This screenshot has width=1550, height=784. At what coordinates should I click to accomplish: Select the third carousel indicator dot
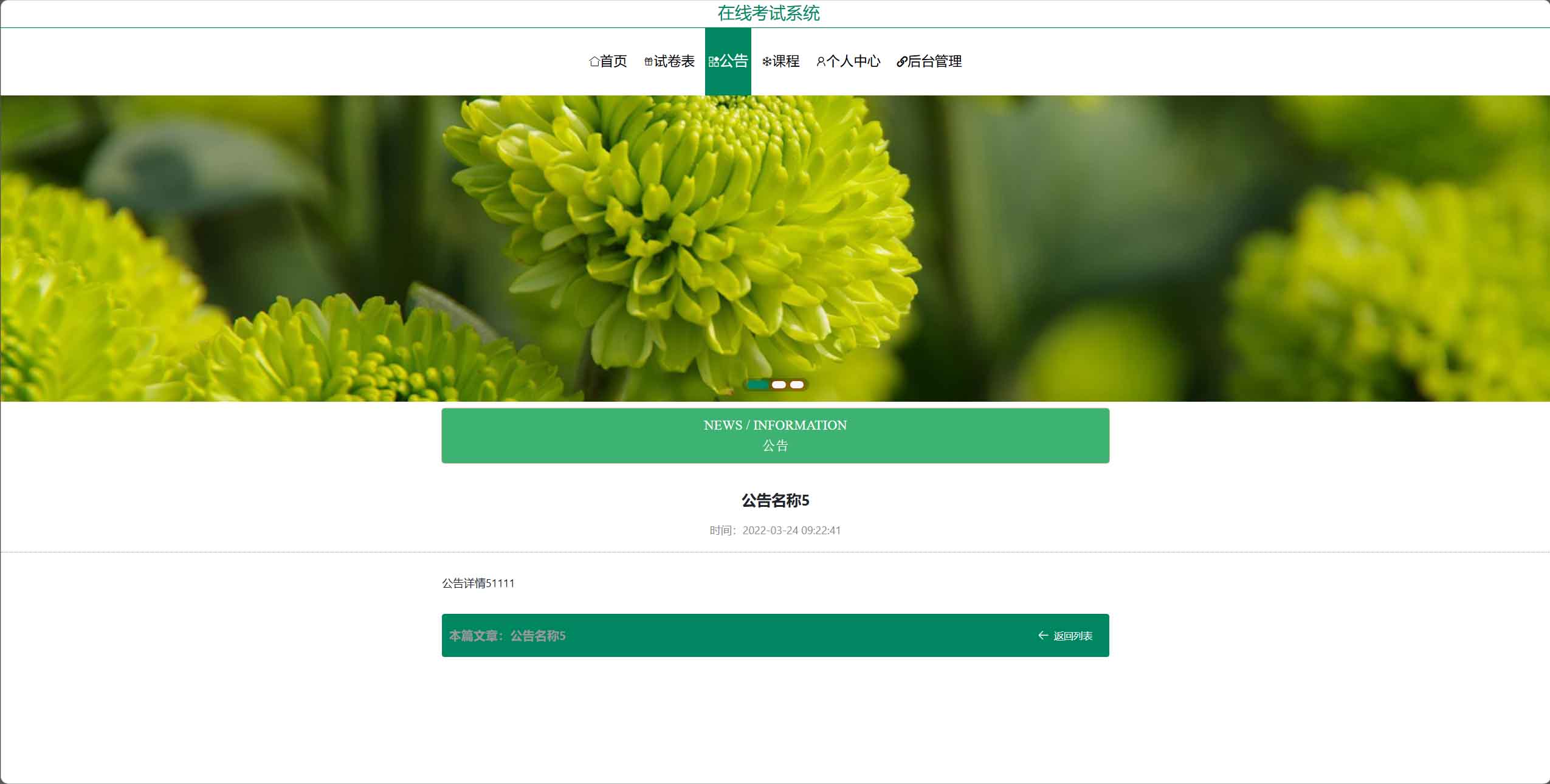(x=797, y=384)
